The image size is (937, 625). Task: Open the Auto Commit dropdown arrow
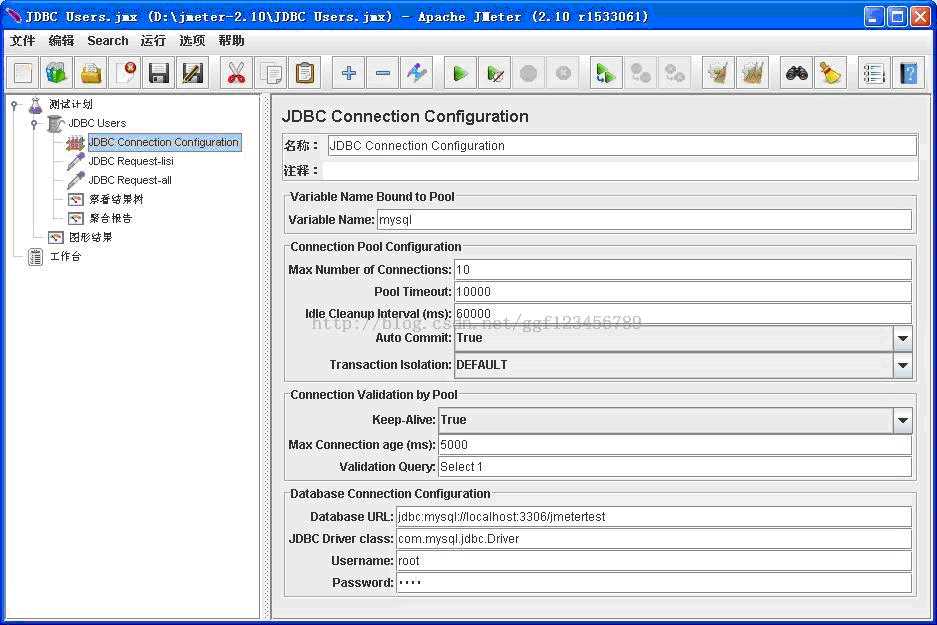[x=903, y=338]
